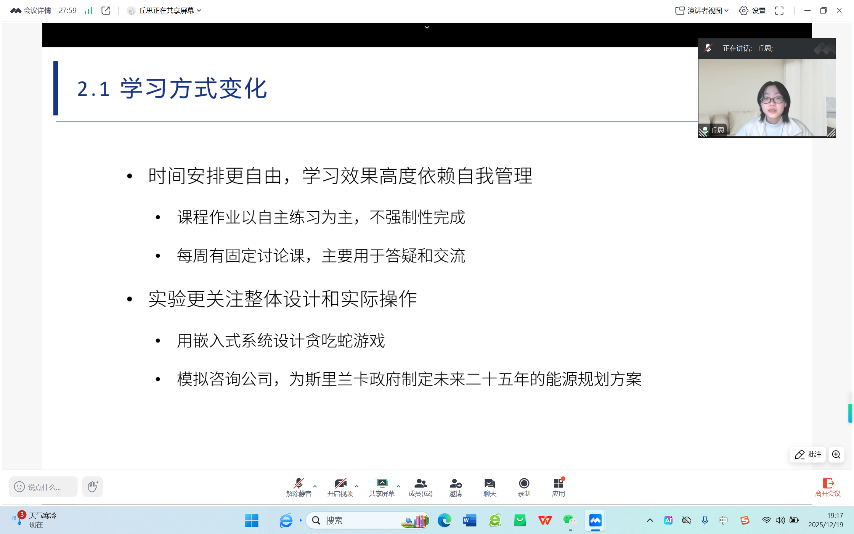Open the 'sharing screen' dropdown at top

click(x=165, y=10)
